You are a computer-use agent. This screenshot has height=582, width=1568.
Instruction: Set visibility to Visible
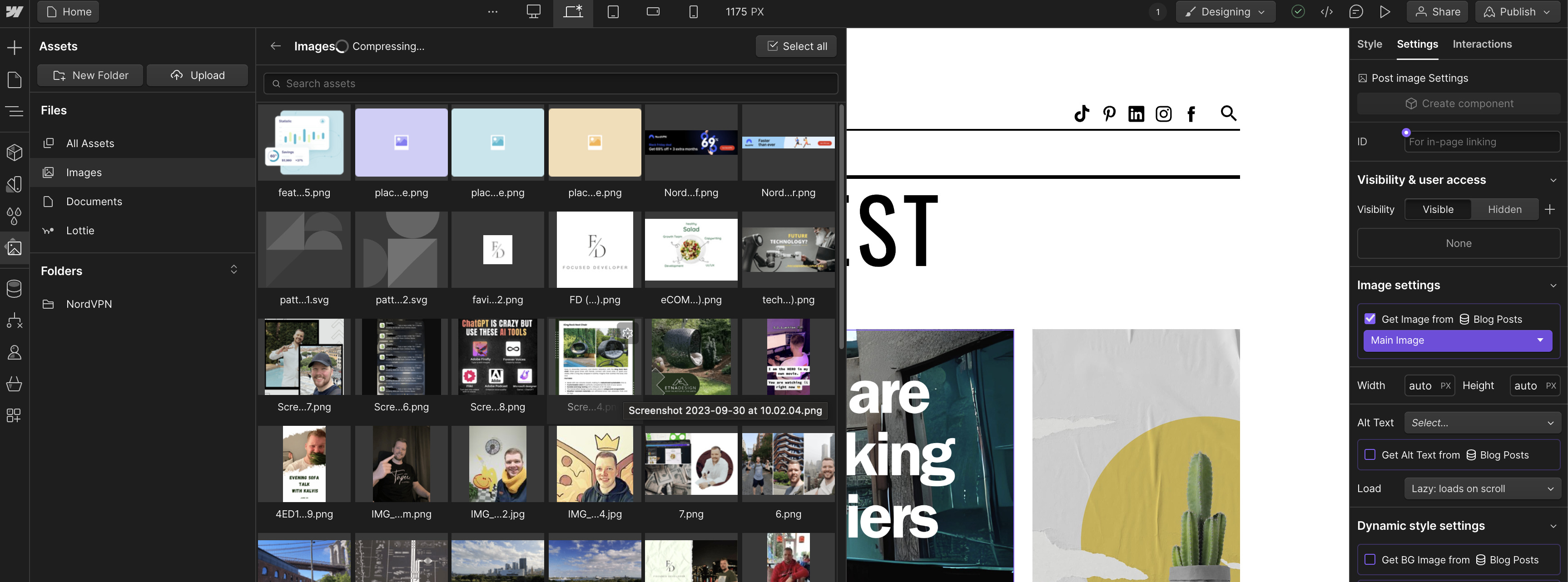1438,209
